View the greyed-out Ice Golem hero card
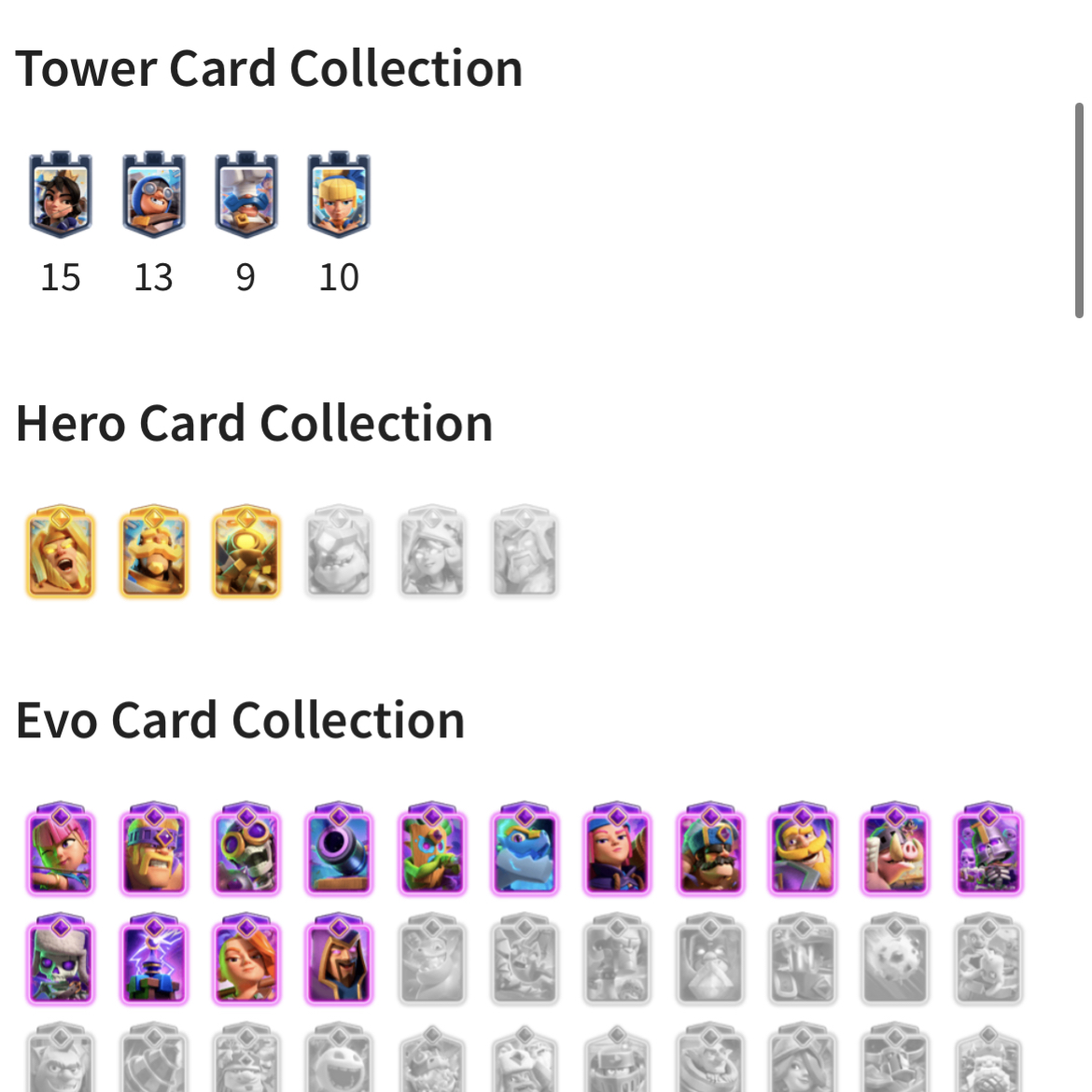 [x=339, y=552]
